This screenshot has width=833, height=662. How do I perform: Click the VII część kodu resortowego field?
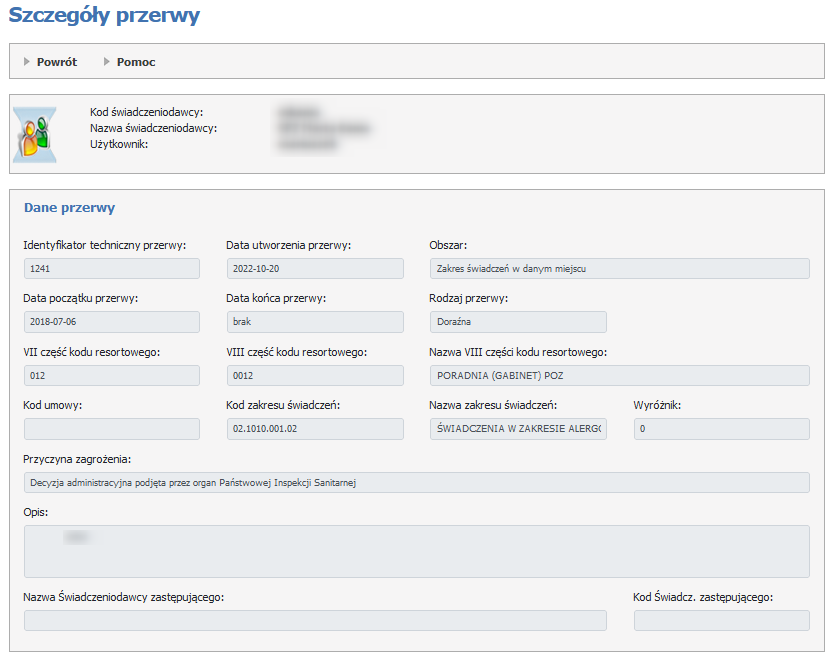(x=111, y=375)
